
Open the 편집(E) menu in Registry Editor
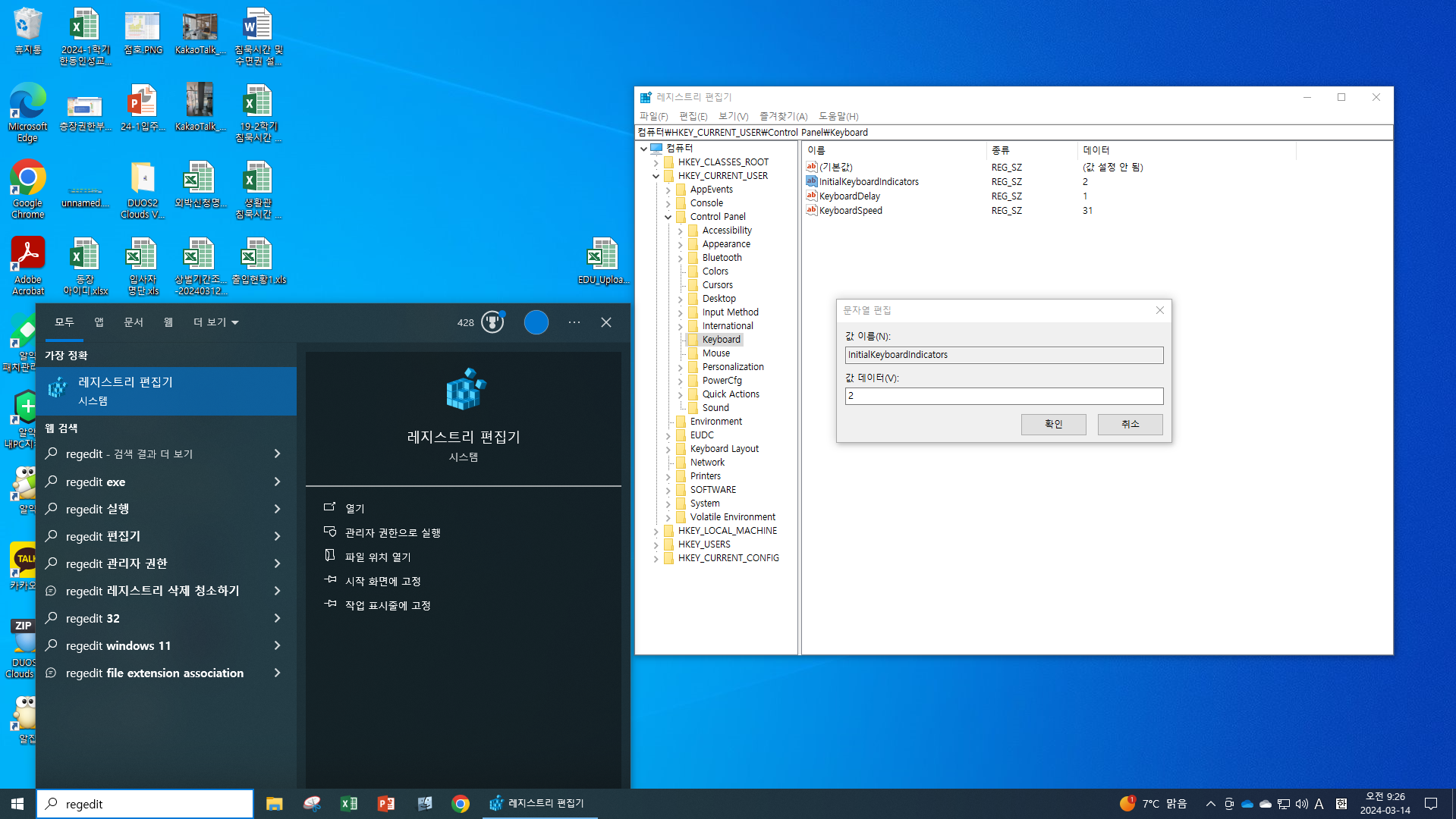[693, 116]
